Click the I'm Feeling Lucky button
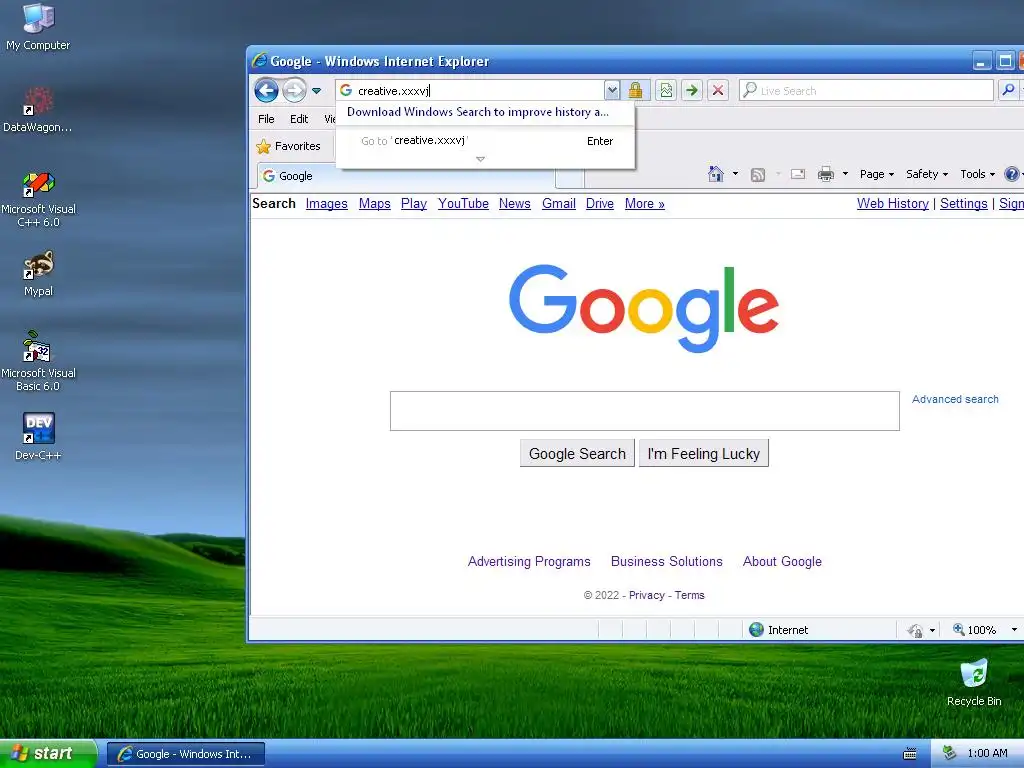The height and width of the screenshot is (768, 1024). [x=703, y=453]
